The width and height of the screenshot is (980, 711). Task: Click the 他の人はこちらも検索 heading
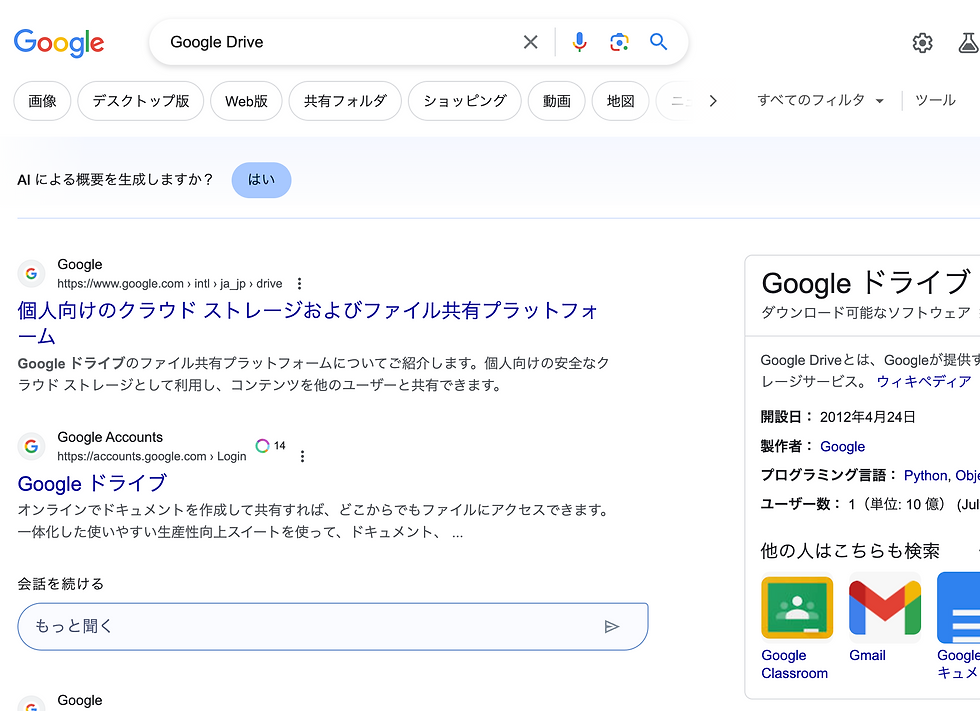(850, 550)
